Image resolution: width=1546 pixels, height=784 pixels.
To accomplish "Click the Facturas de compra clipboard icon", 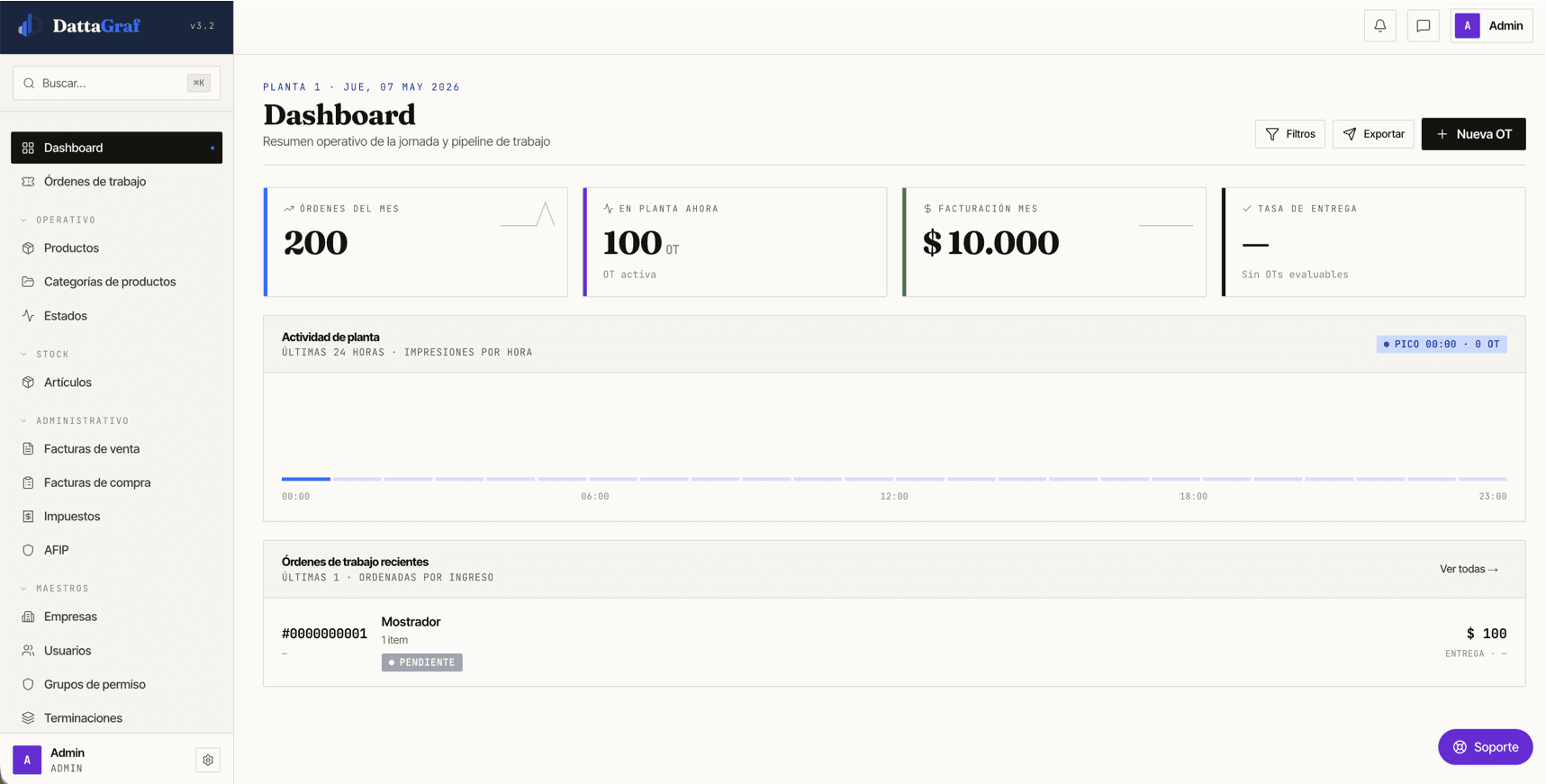I will click(28, 482).
